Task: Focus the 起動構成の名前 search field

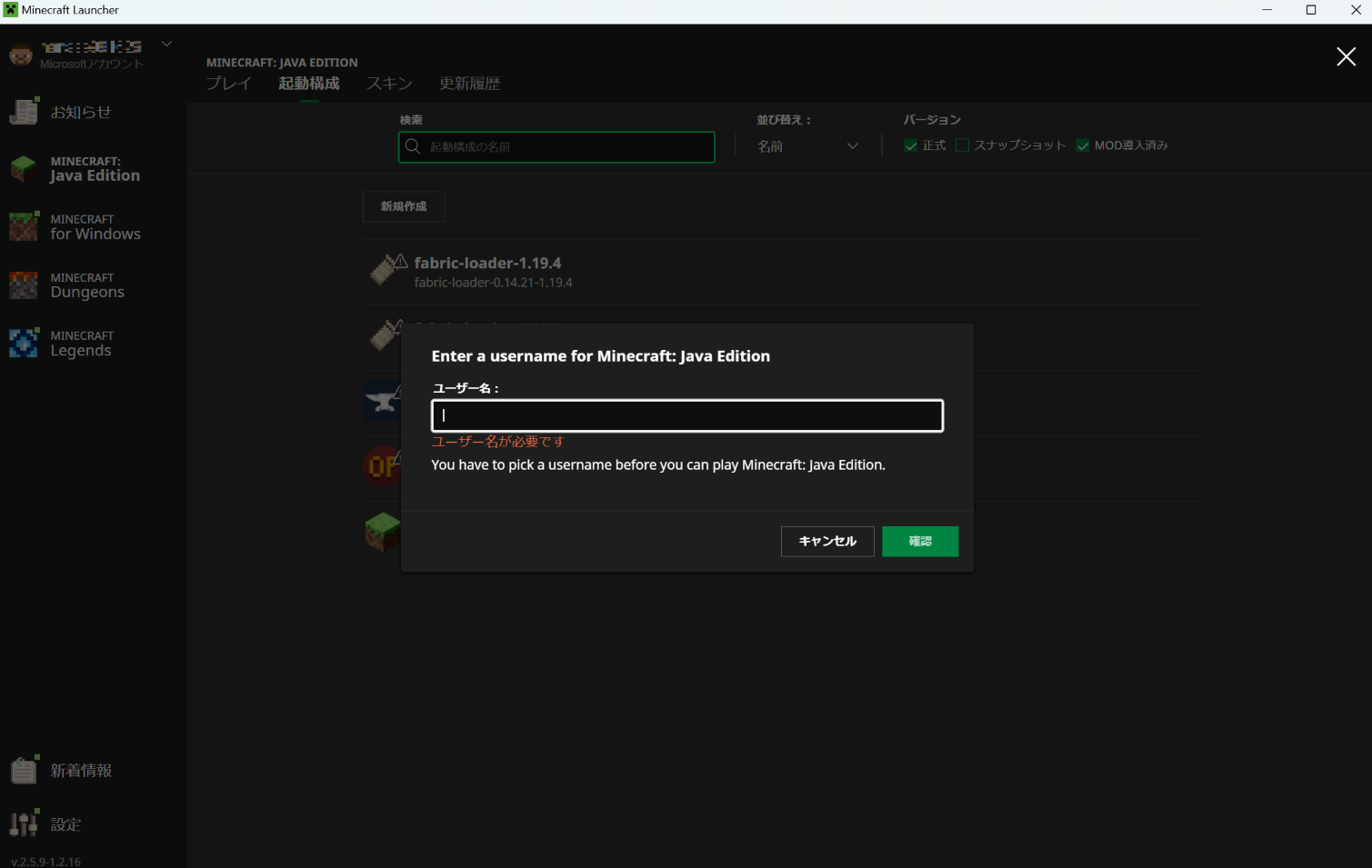Action: click(x=556, y=147)
